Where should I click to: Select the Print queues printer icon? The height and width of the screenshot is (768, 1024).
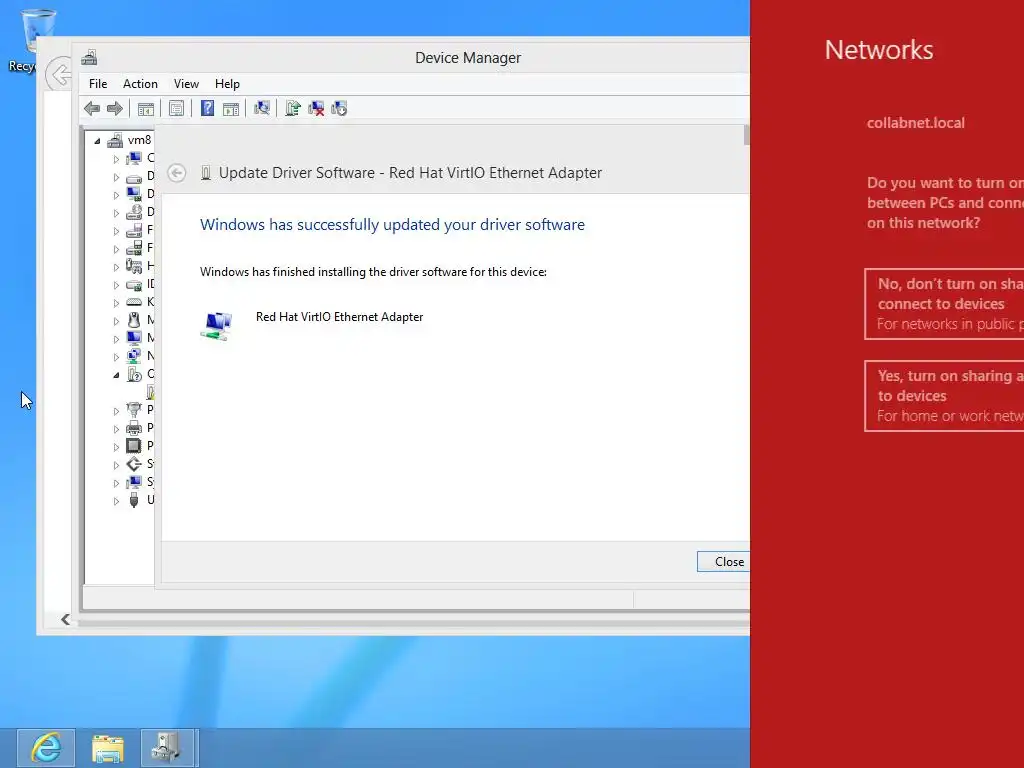pos(134,428)
